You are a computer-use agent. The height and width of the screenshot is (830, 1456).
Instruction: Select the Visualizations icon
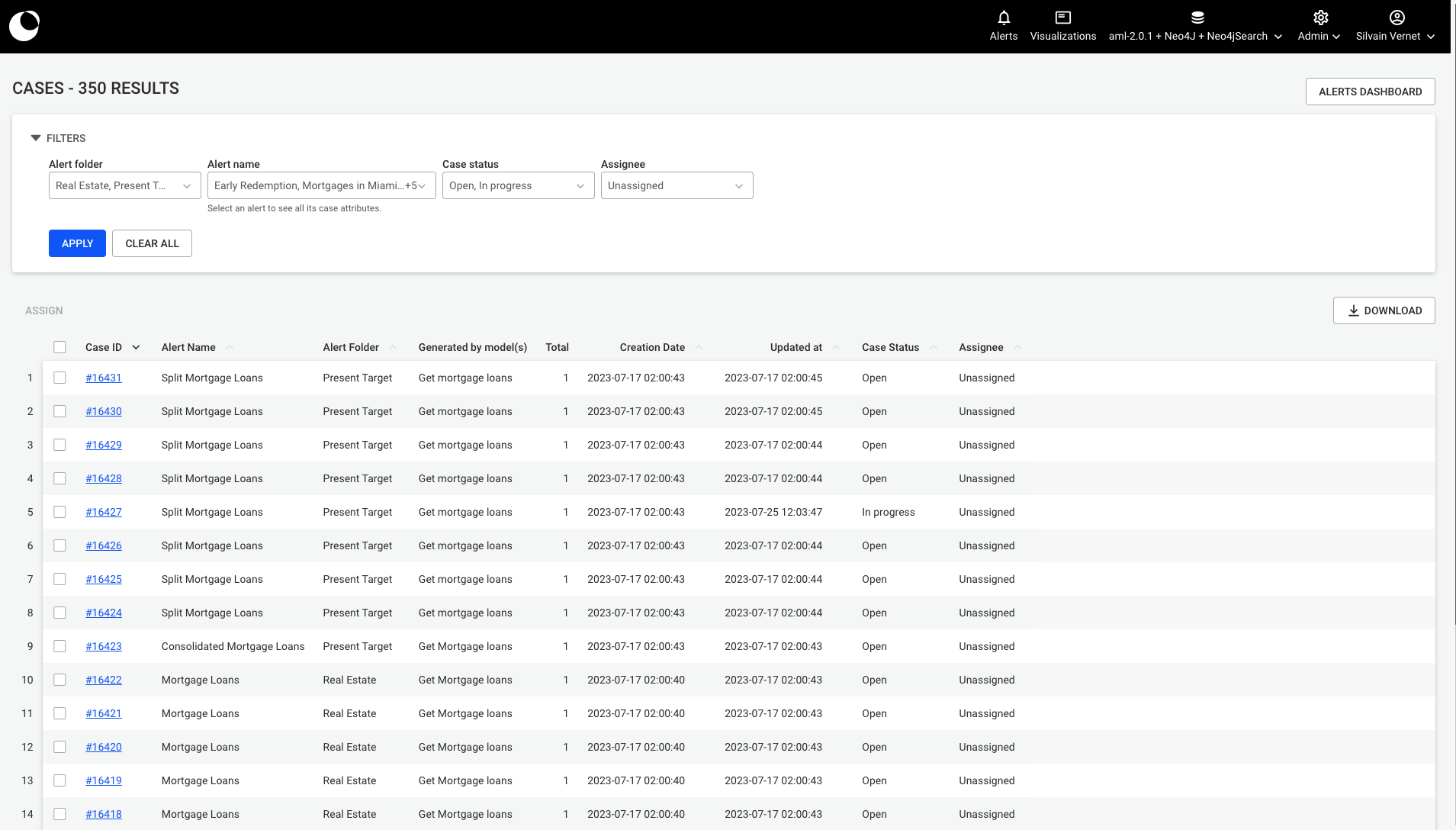[x=1062, y=18]
